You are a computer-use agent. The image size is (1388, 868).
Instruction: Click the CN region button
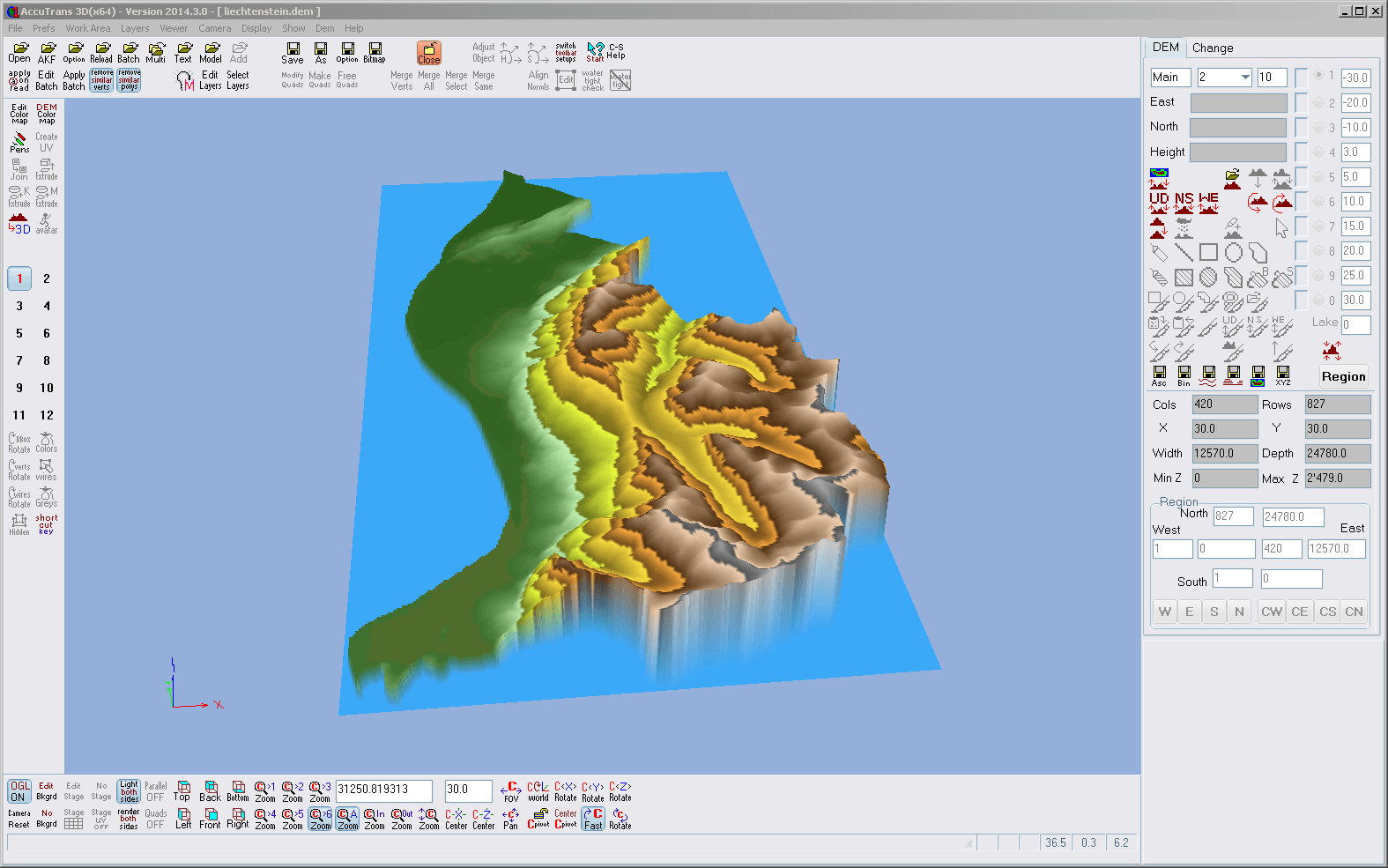pos(1355,612)
